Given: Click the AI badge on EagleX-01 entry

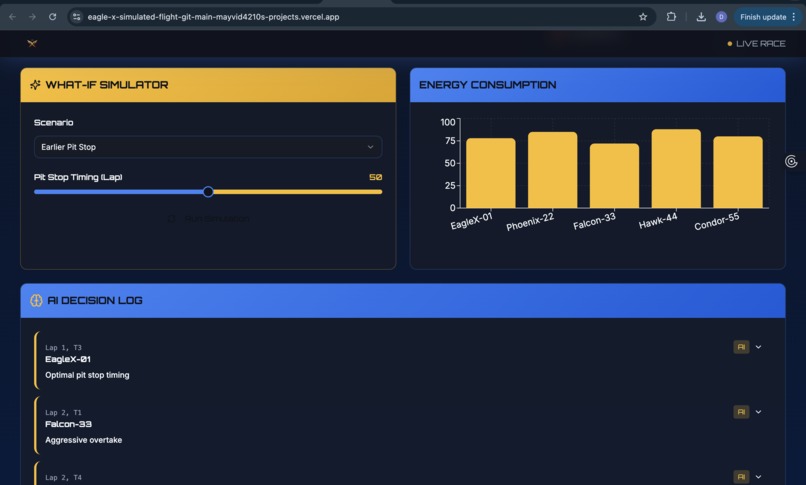Looking at the screenshot, I should pos(741,347).
